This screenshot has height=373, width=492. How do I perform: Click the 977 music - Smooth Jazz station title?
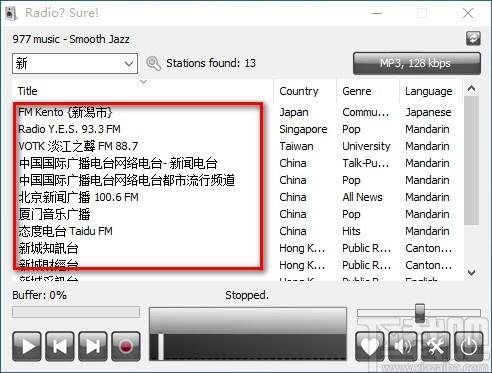(71, 39)
